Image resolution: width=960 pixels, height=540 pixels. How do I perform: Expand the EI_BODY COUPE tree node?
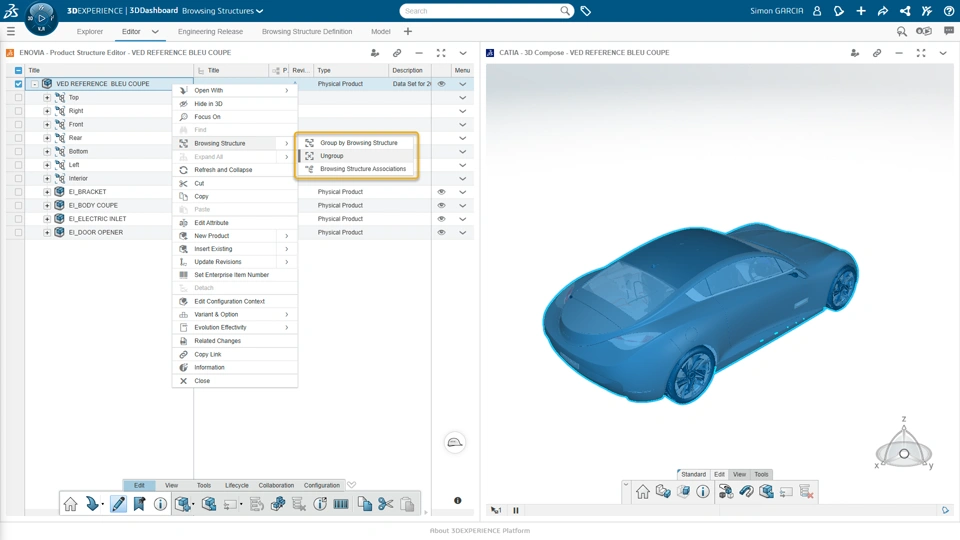tap(47, 205)
